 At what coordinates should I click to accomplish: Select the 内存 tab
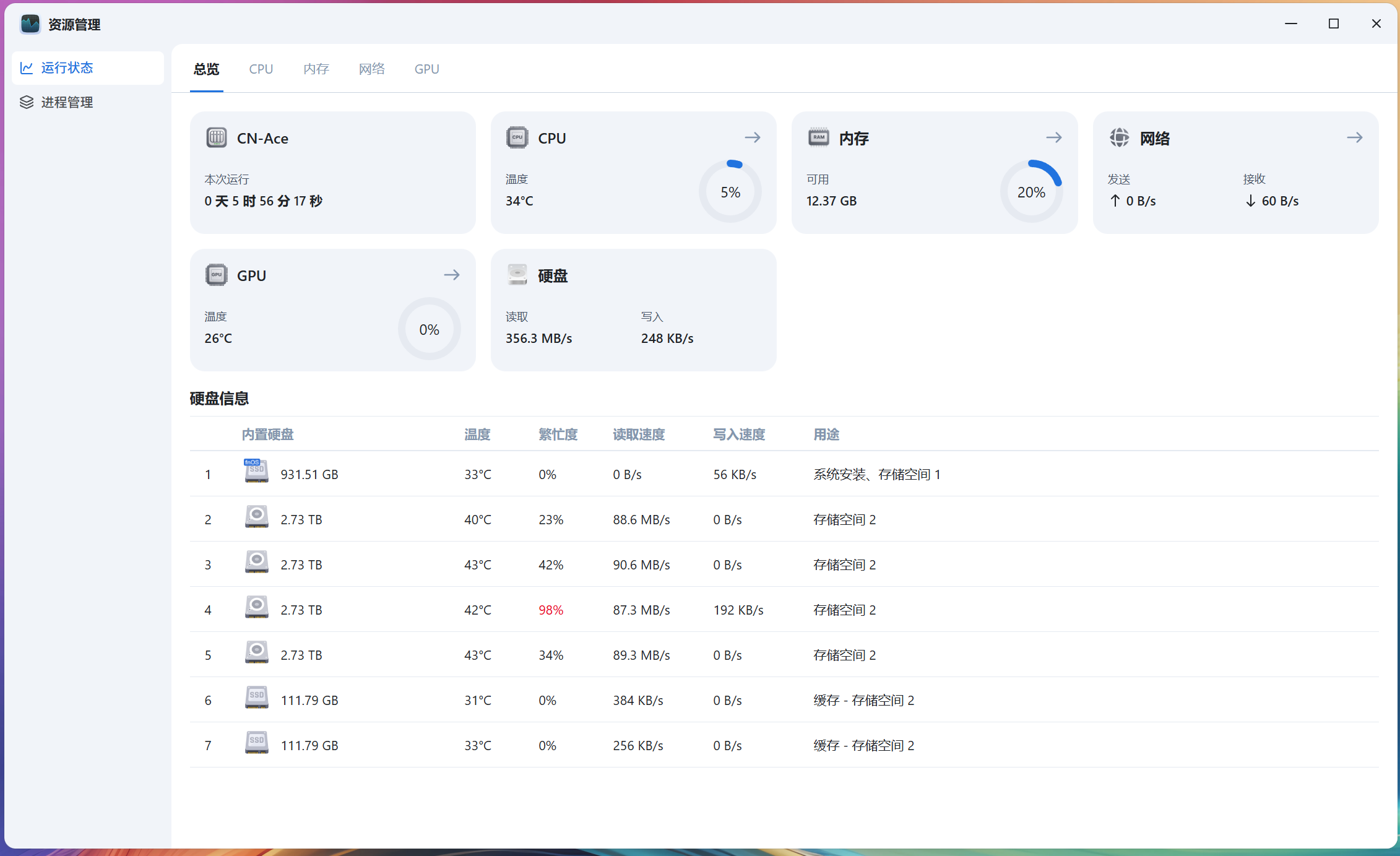point(316,69)
